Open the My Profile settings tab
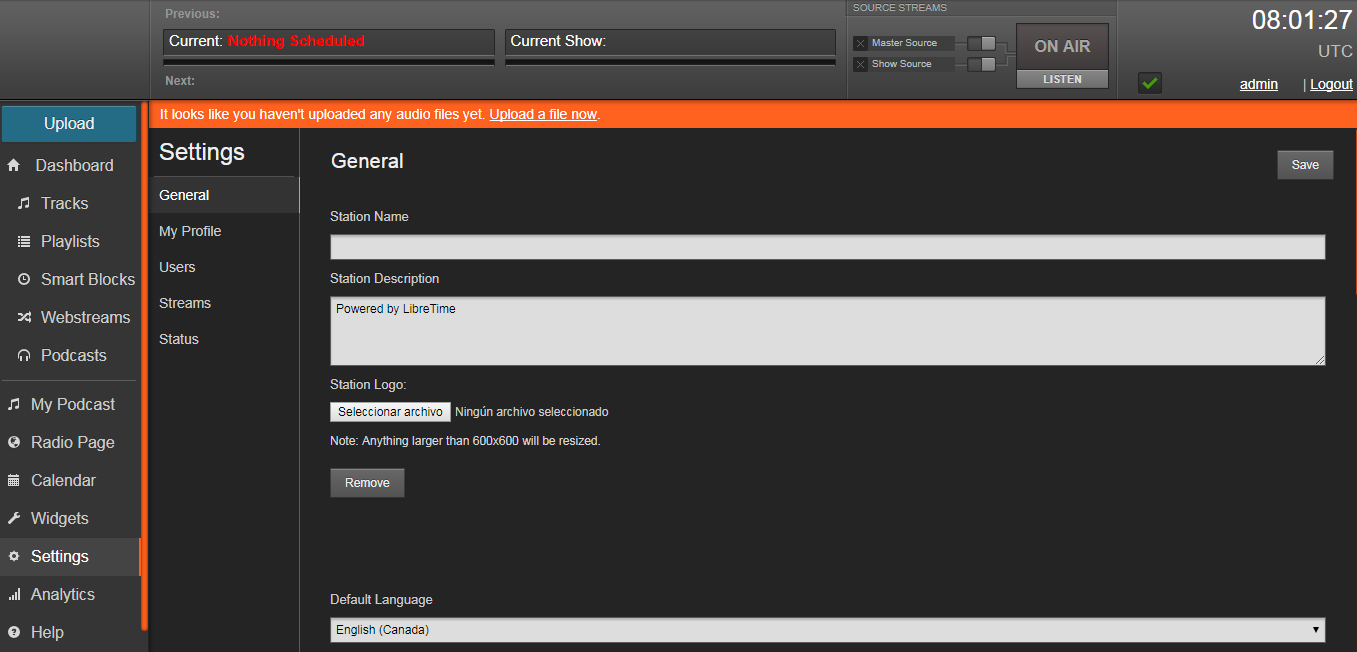Screen dimensions: 1357x652 pos(224,231)
